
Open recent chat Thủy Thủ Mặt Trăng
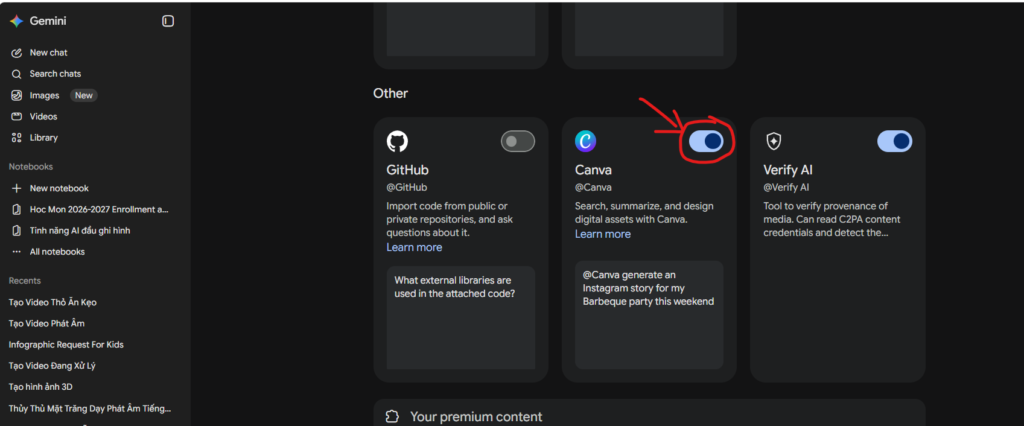(x=89, y=408)
